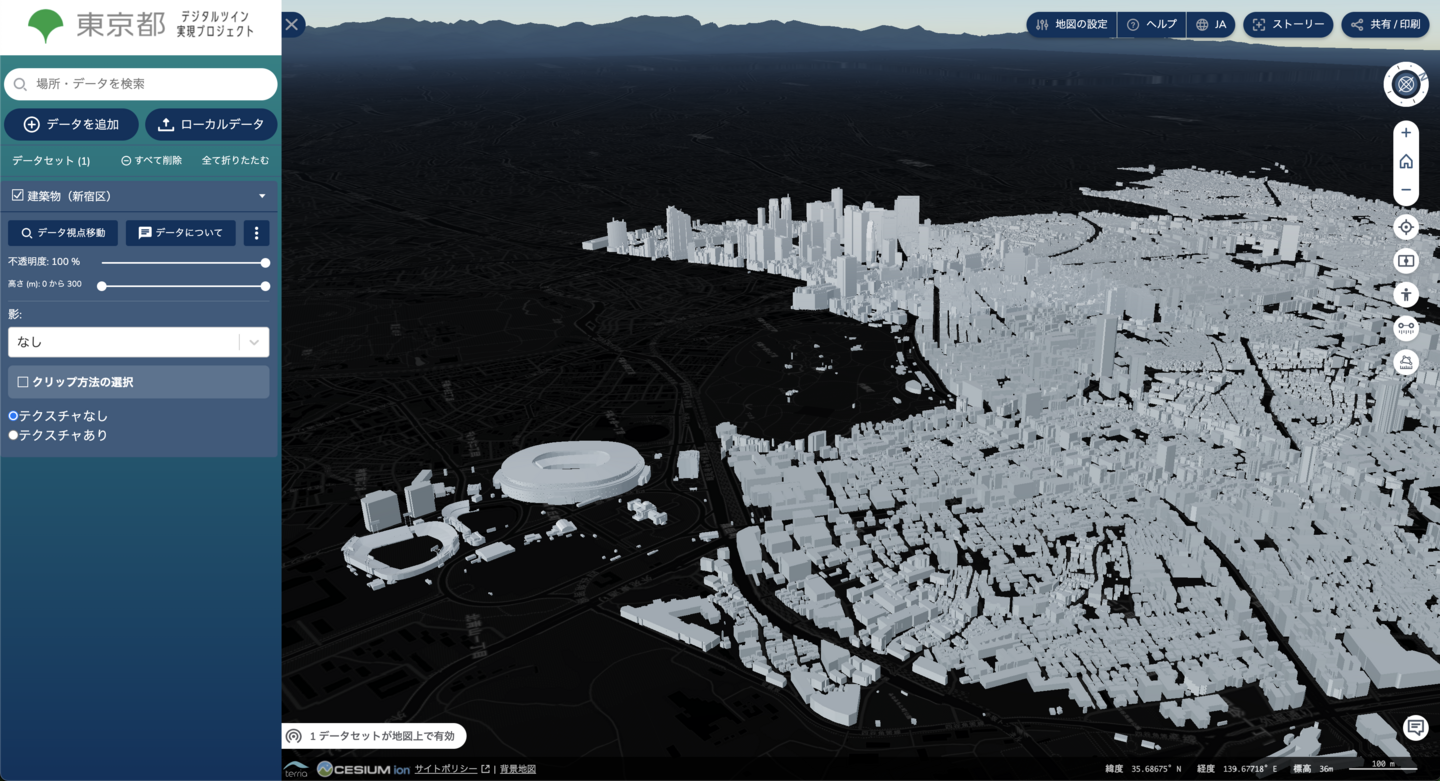Click the compass gyroscope icon
This screenshot has width=1440, height=781.
click(1406, 84)
